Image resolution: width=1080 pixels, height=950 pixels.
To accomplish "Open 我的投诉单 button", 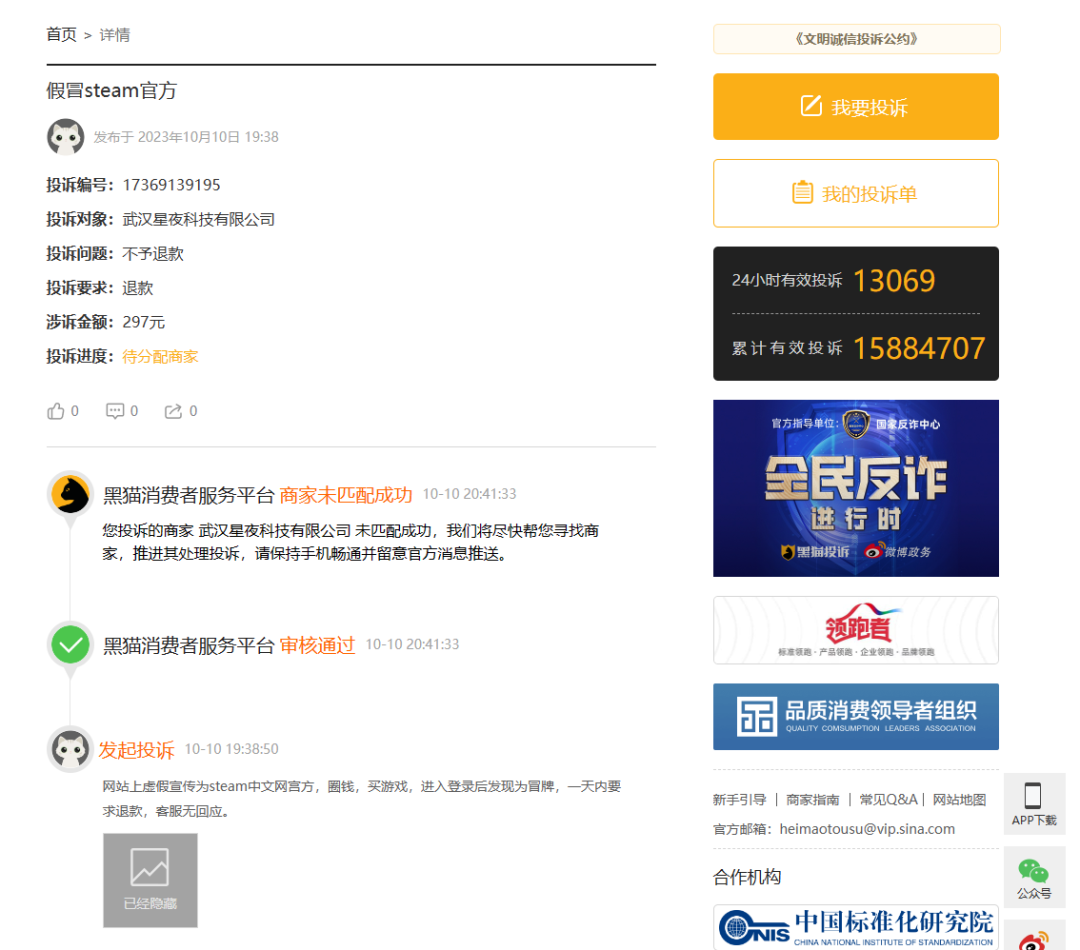I will pos(855,194).
